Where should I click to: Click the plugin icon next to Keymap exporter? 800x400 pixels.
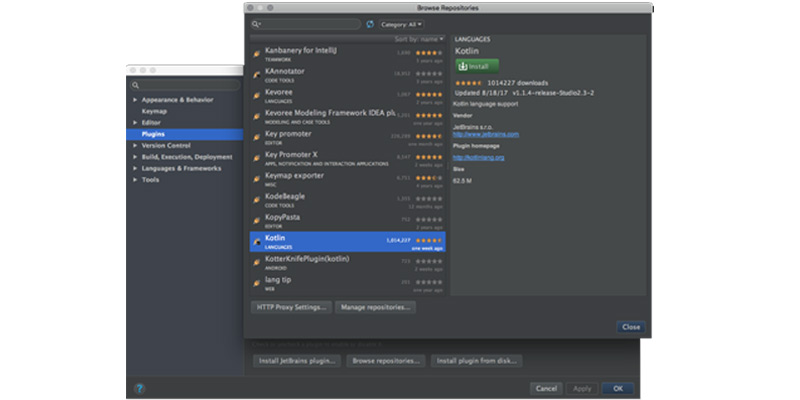(x=257, y=179)
